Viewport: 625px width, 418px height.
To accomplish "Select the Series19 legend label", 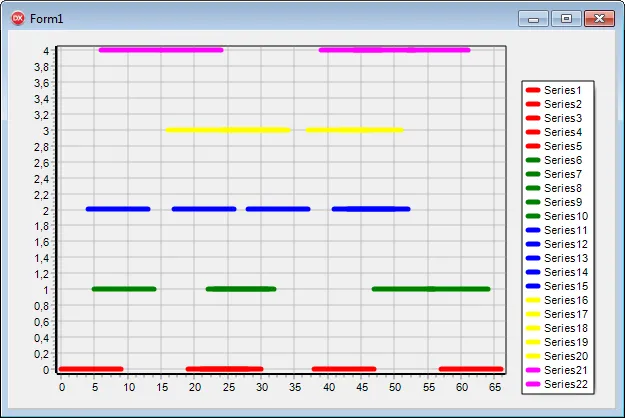I will [566, 342].
